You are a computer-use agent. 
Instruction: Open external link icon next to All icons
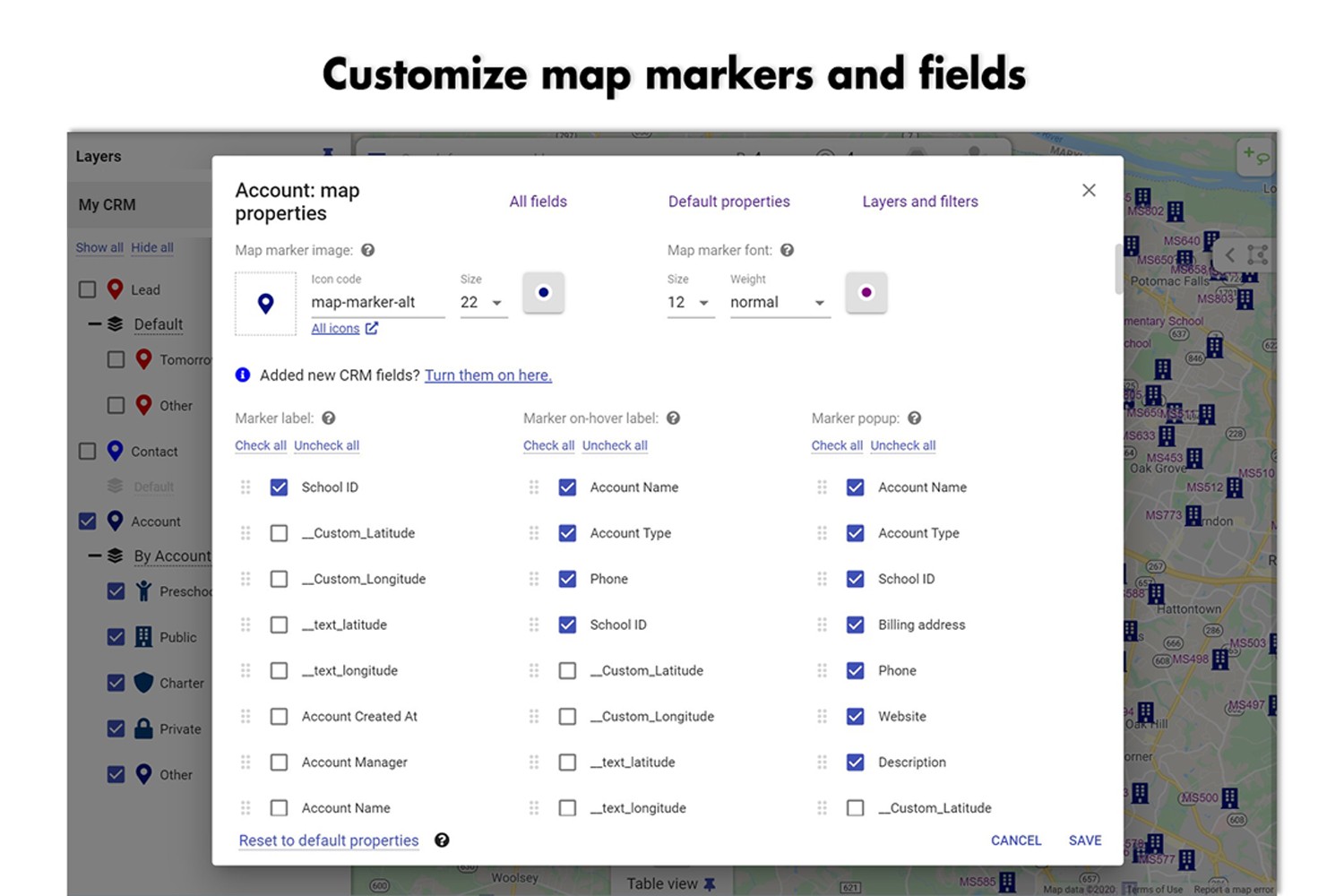[x=372, y=329]
